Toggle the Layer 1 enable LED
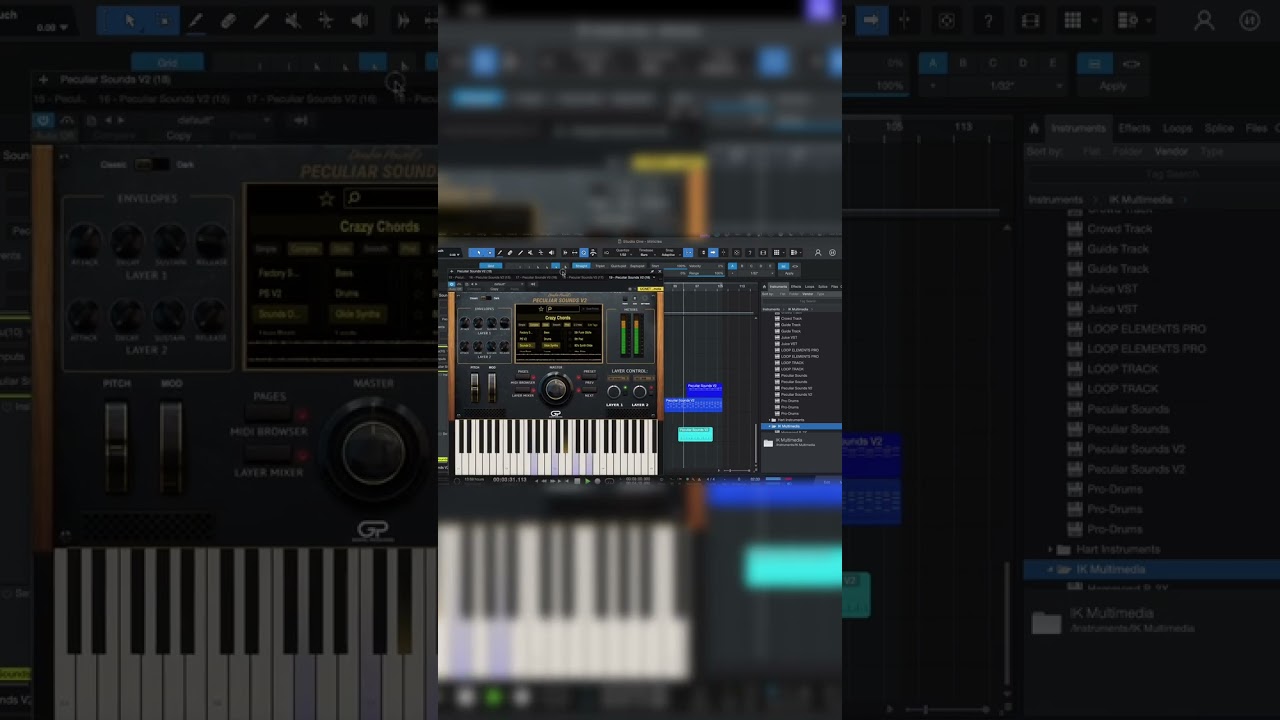 tap(625, 388)
